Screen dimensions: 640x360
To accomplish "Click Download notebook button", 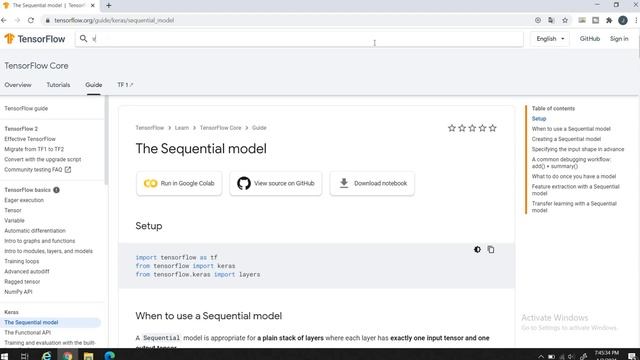I will click(372, 183).
